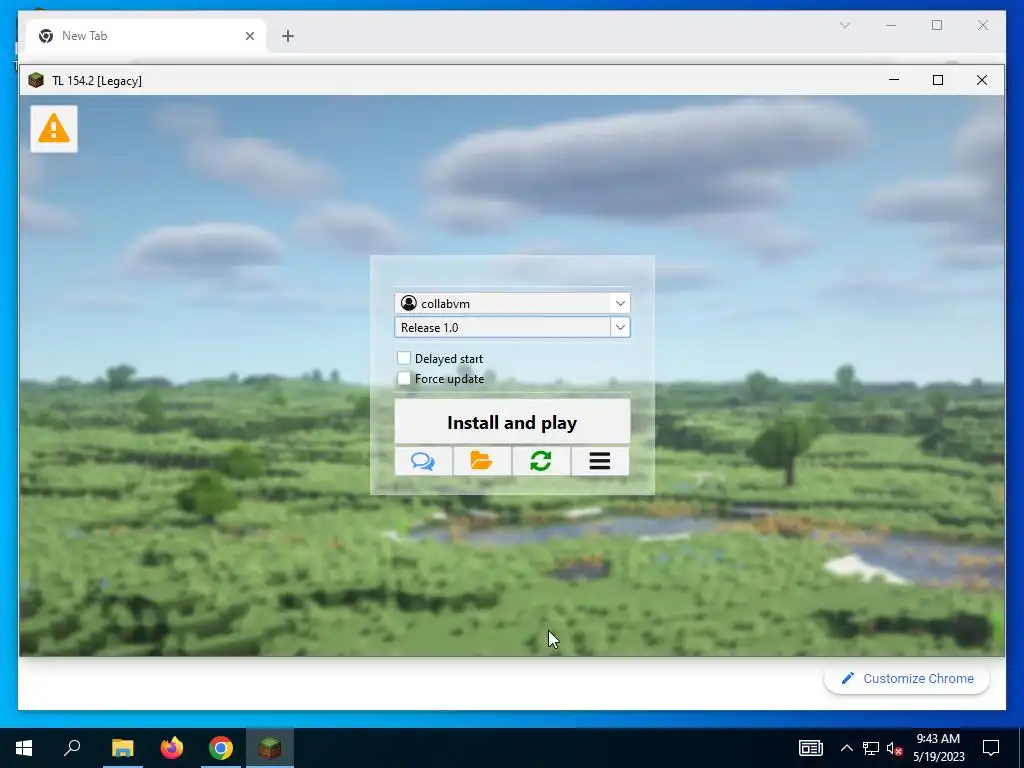This screenshot has height=768, width=1024.
Task: Open News and interests tray icon
Action: tap(810, 748)
